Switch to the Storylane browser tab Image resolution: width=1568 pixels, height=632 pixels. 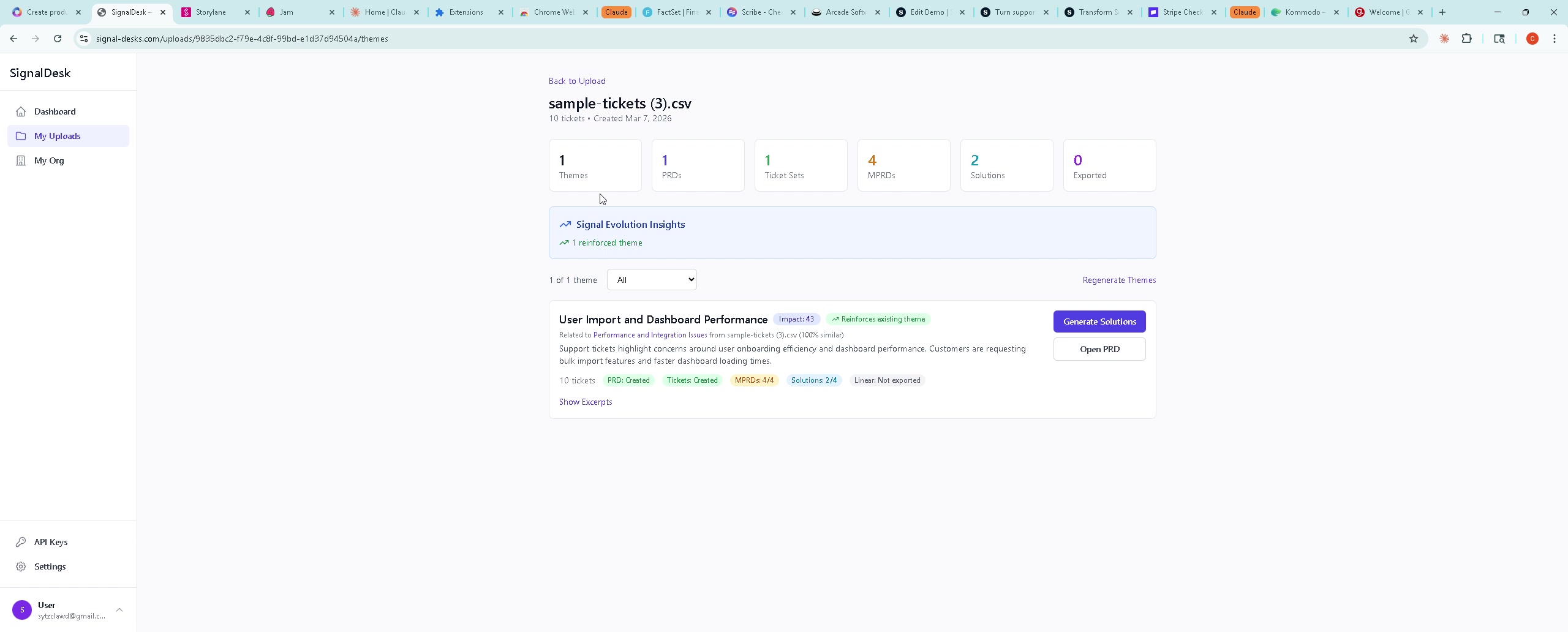click(x=211, y=12)
